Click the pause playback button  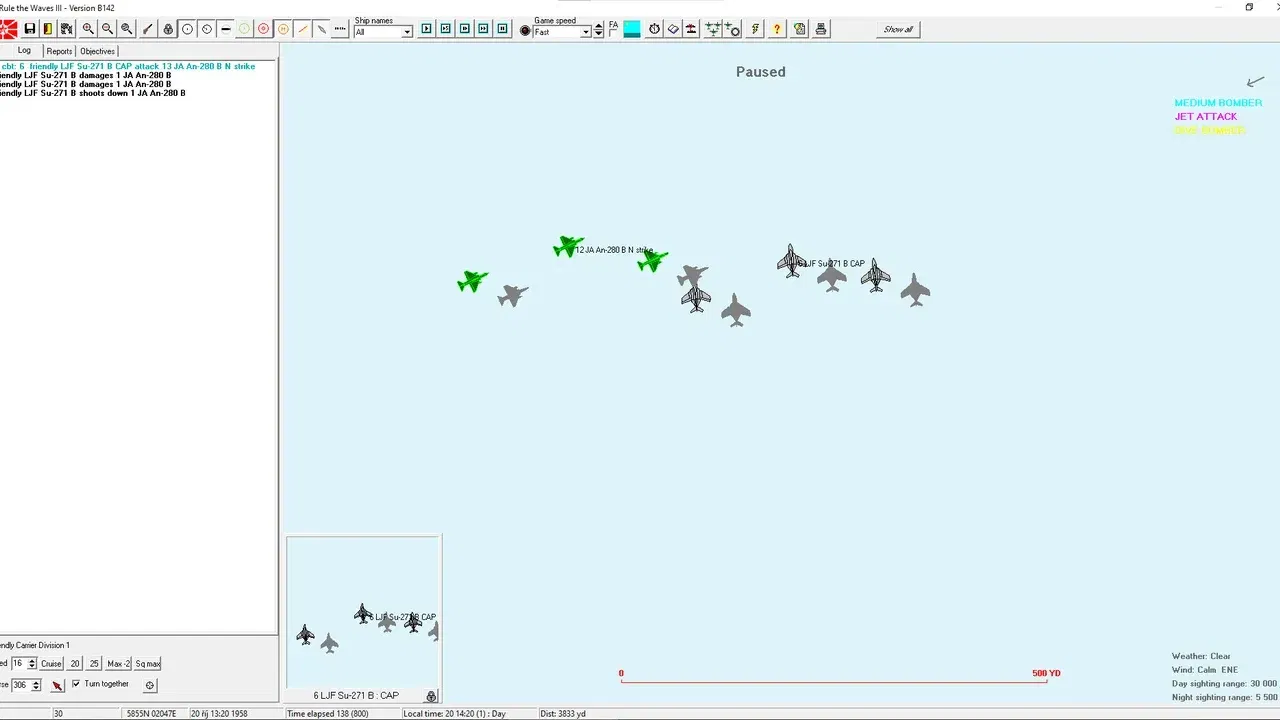point(503,28)
